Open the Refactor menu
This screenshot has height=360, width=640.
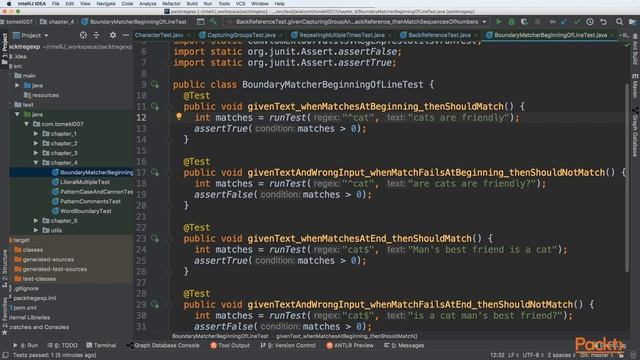tap(171, 4)
